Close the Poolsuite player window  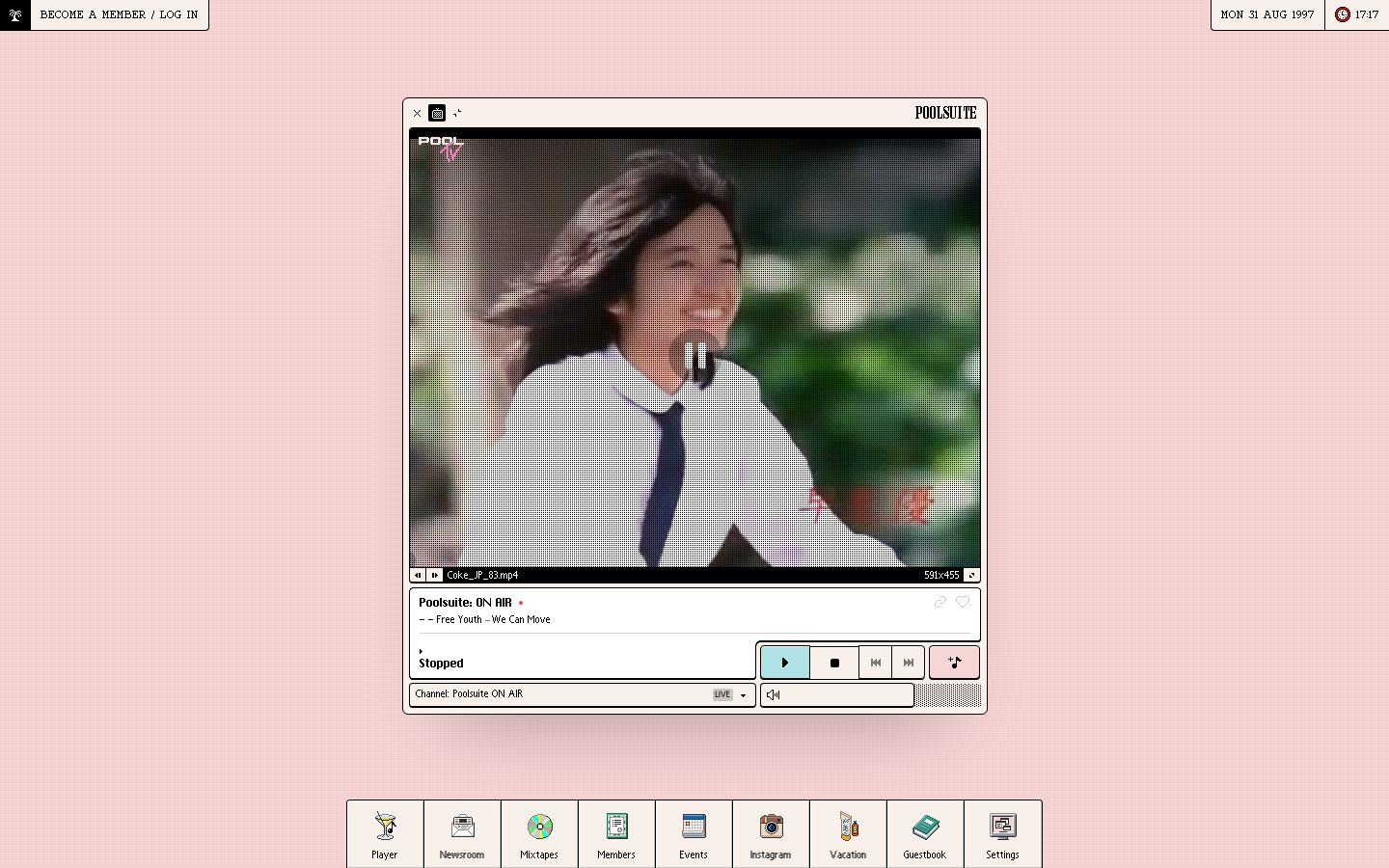(x=418, y=113)
